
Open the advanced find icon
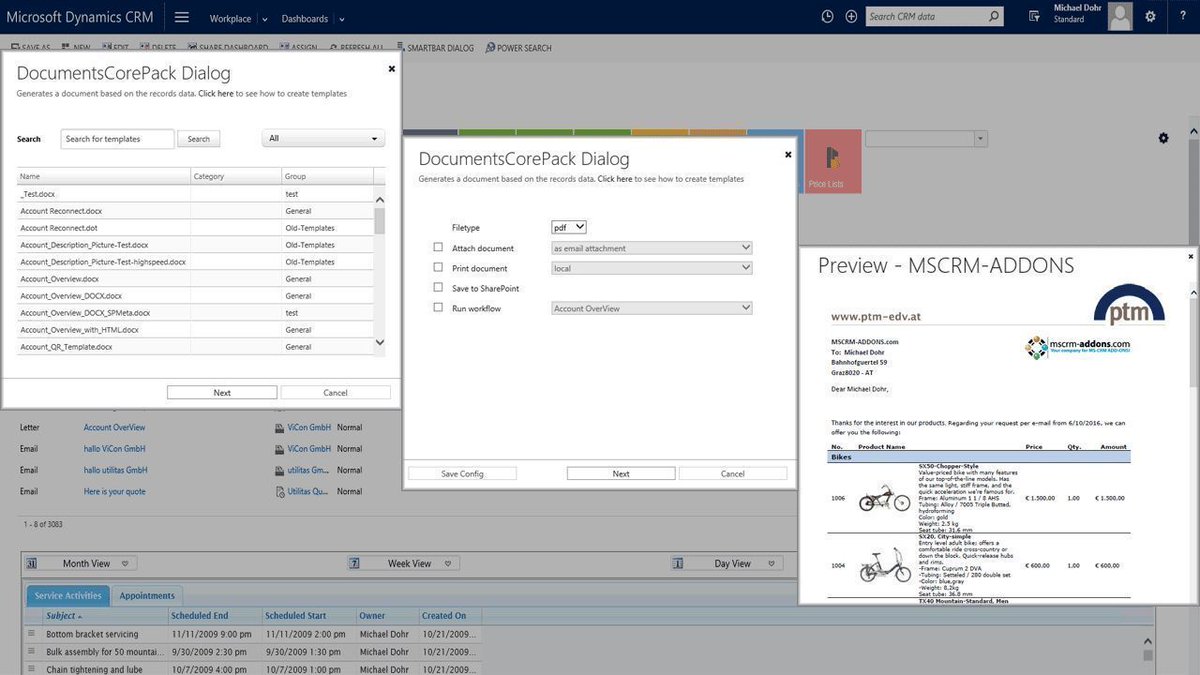coord(1035,16)
